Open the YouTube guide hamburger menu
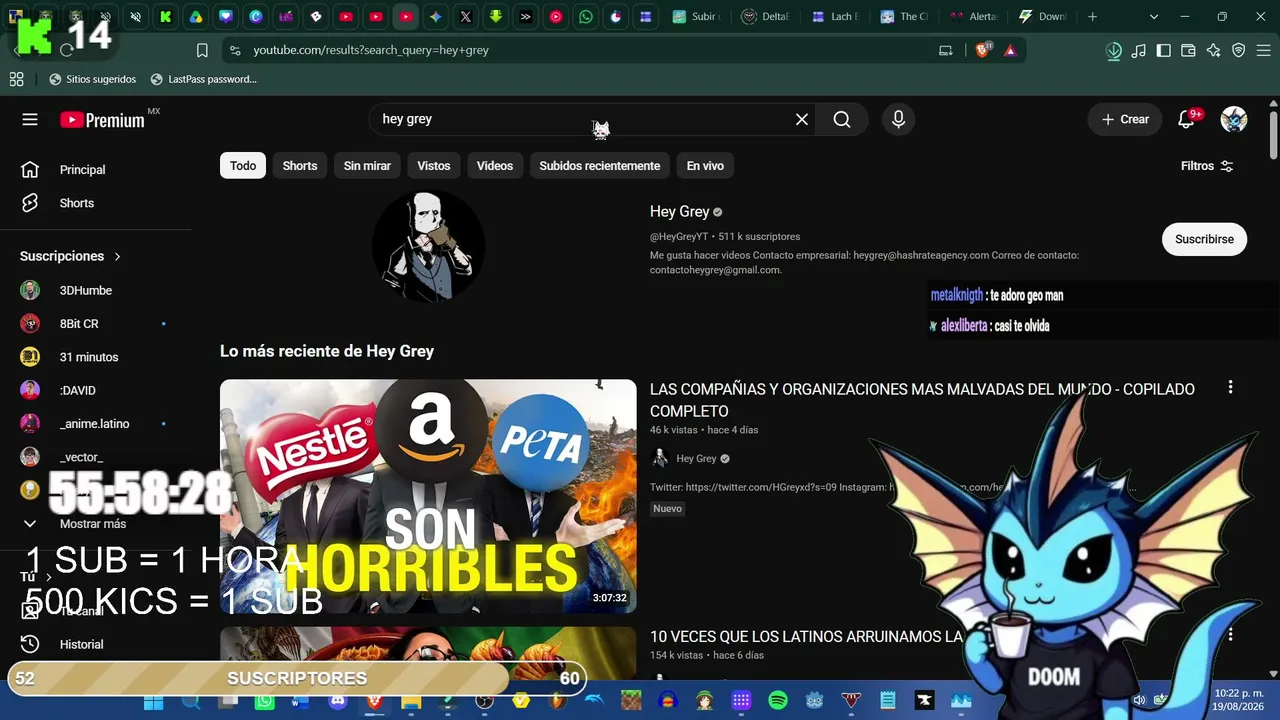 30,120
